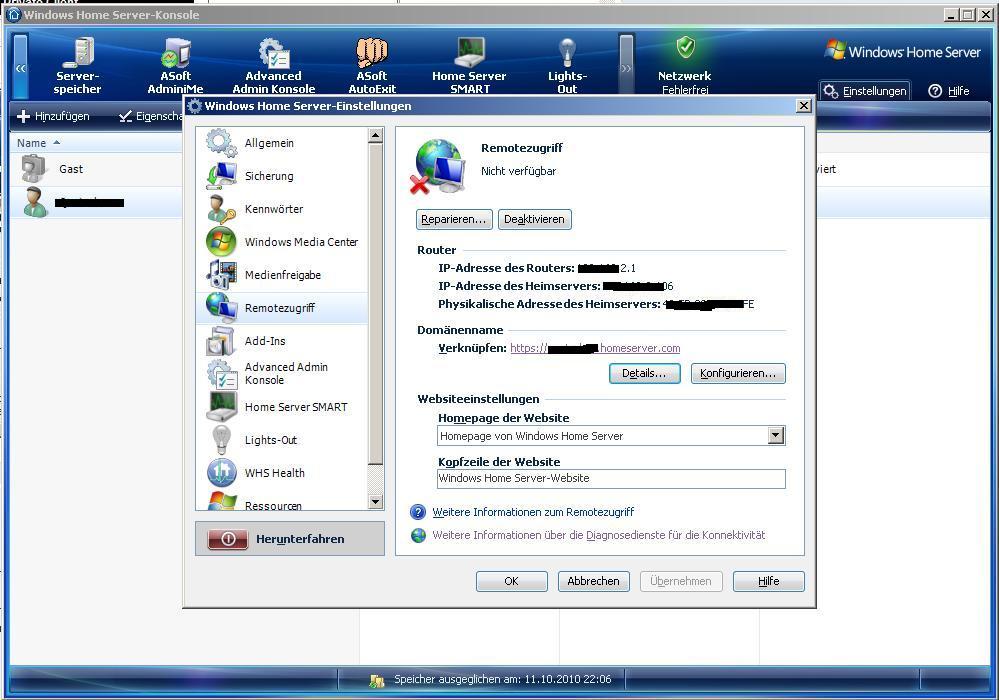Click the Netzwerk Fehlerfrei status shield
The height and width of the screenshot is (700, 999).
(x=685, y=66)
